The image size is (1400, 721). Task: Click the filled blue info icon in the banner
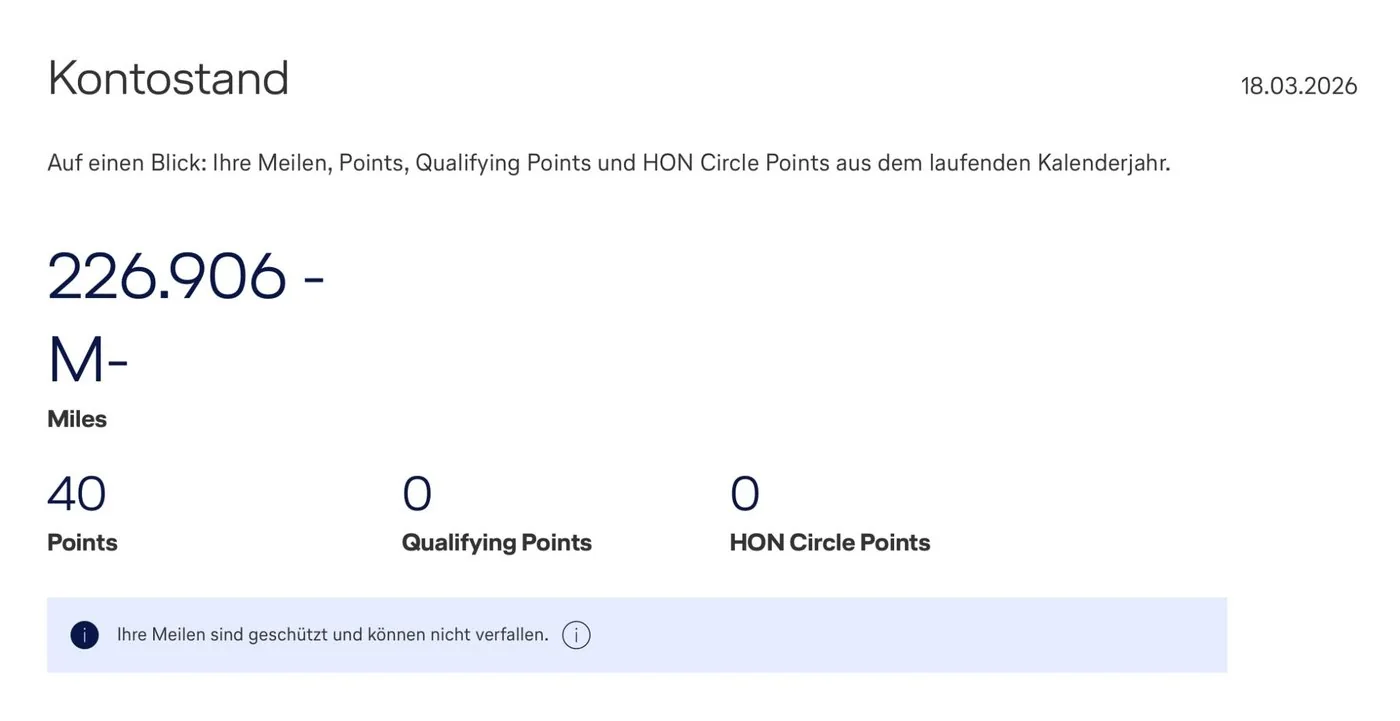[x=85, y=635]
